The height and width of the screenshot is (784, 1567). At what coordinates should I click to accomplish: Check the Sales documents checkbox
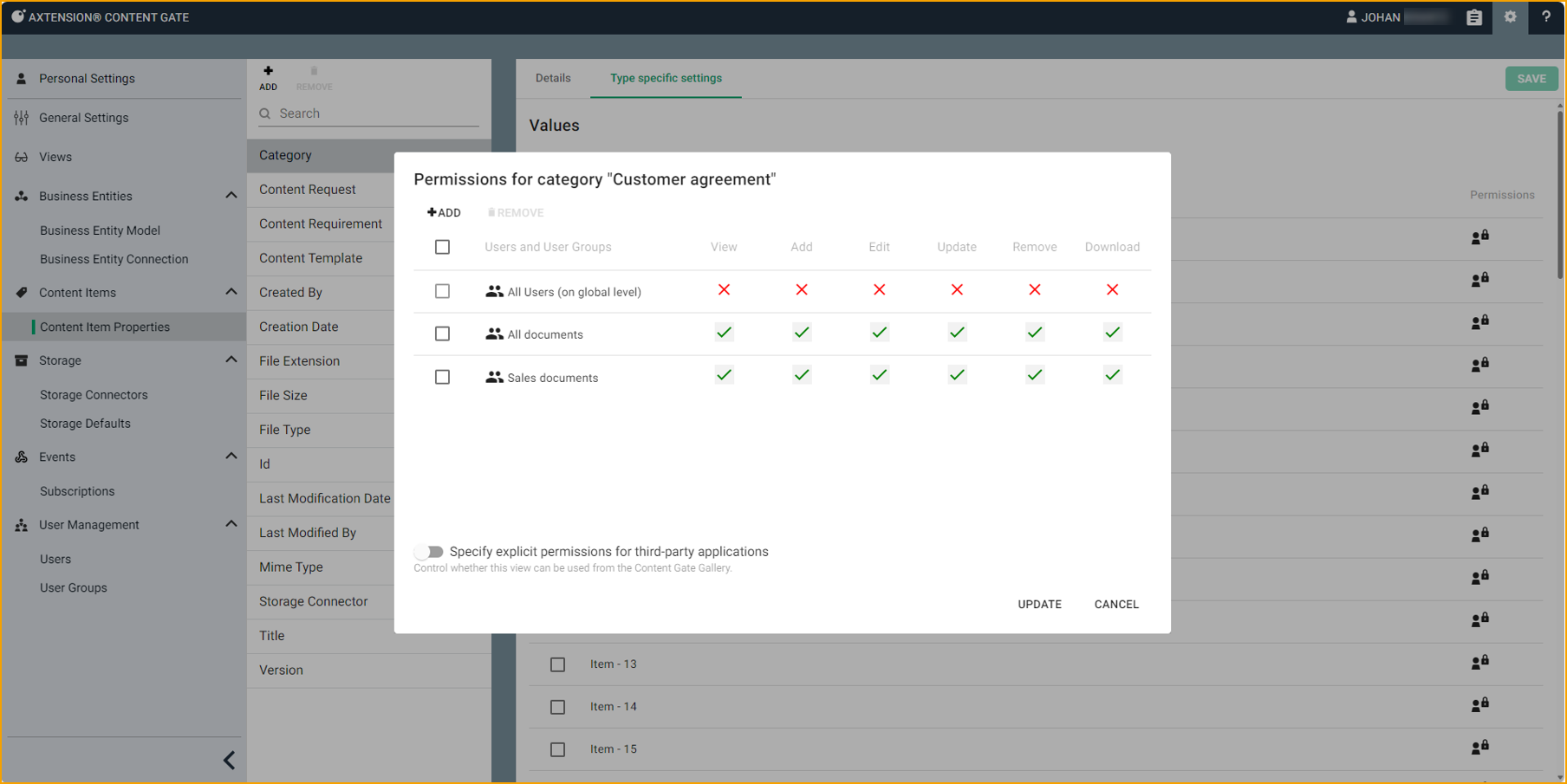click(442, 378)
